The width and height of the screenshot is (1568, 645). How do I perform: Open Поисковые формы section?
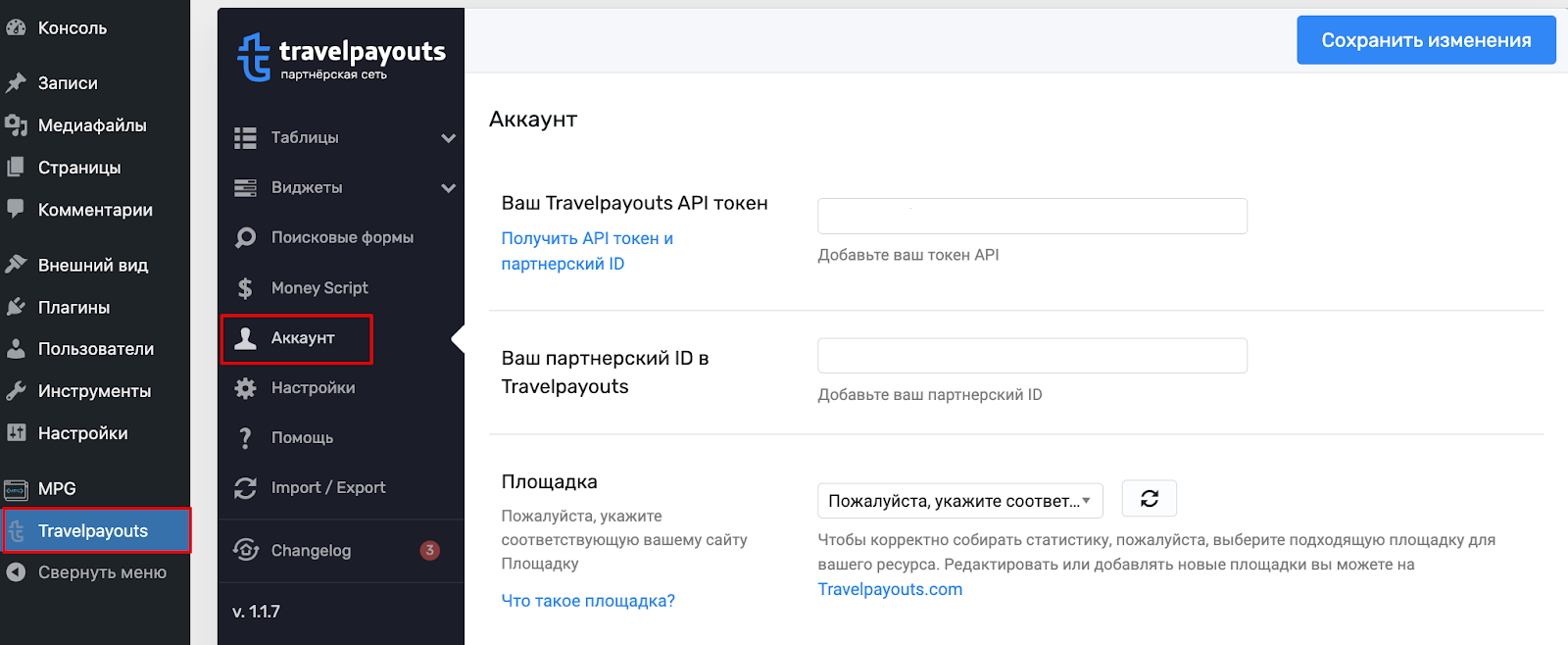tap(341, 238)
